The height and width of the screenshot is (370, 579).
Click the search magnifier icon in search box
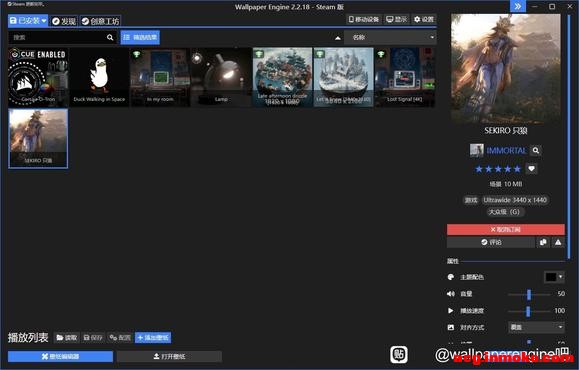point(110,37)
